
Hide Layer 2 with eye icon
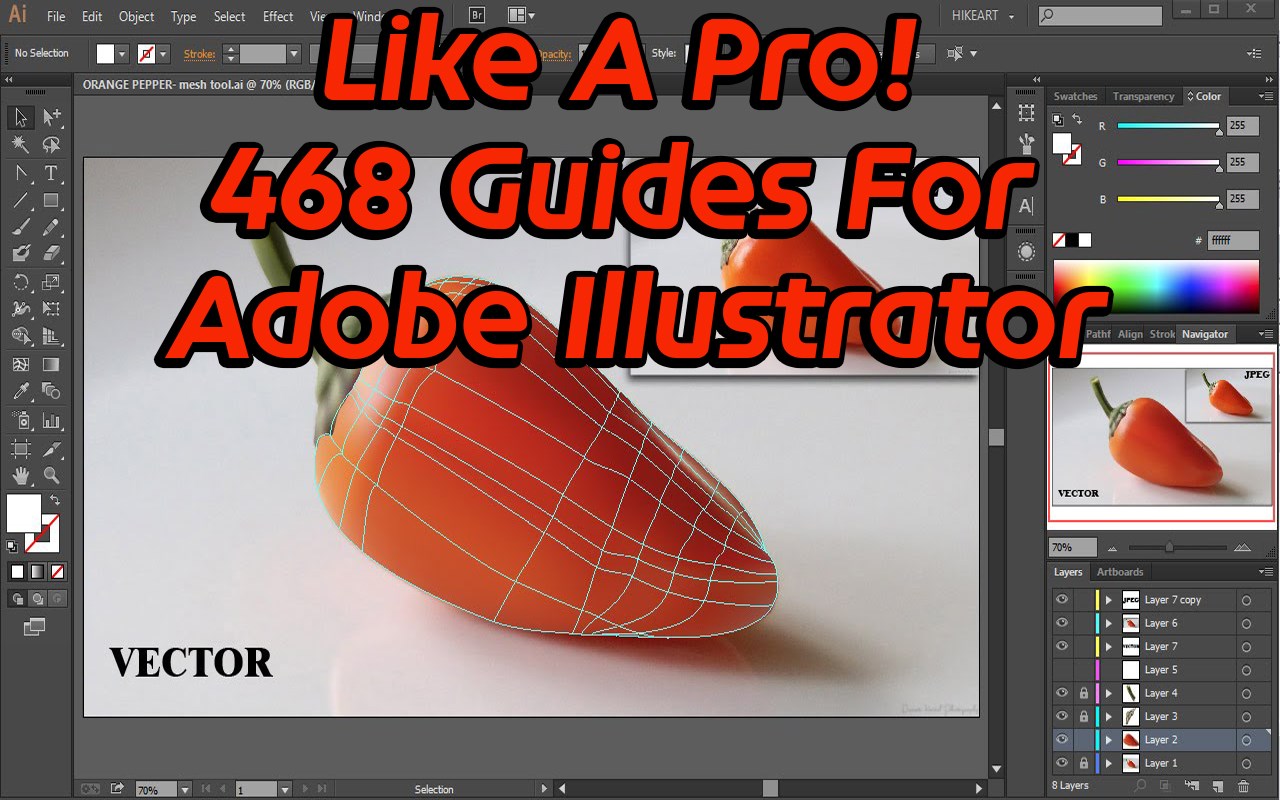tap(1062, 740)
